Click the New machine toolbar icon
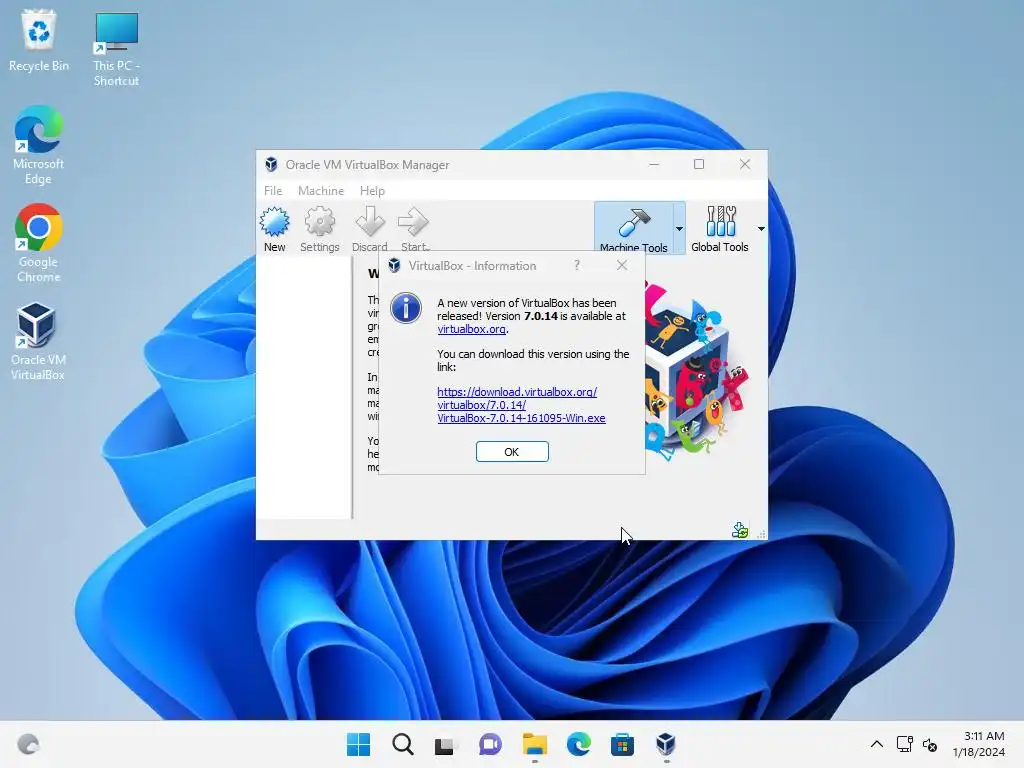The width and height of the screenshot is (1024, 768). pos(274,229)
